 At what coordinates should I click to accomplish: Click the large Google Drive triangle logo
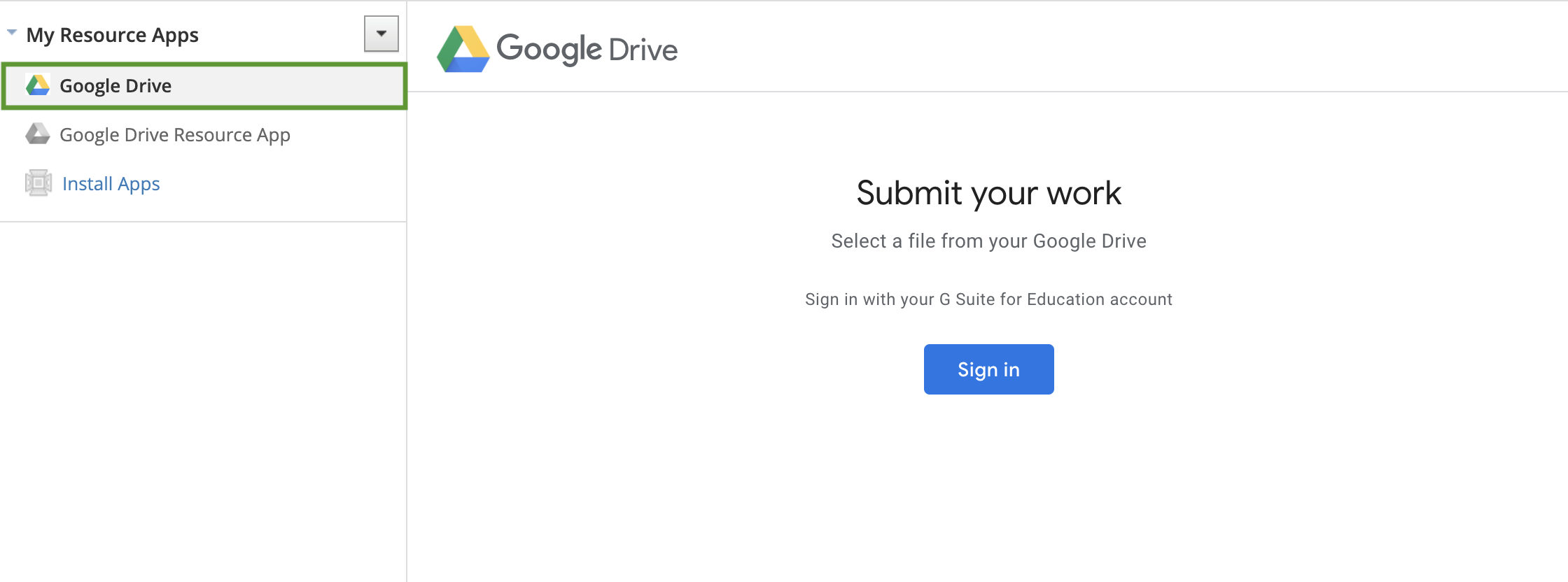point(463,49)
